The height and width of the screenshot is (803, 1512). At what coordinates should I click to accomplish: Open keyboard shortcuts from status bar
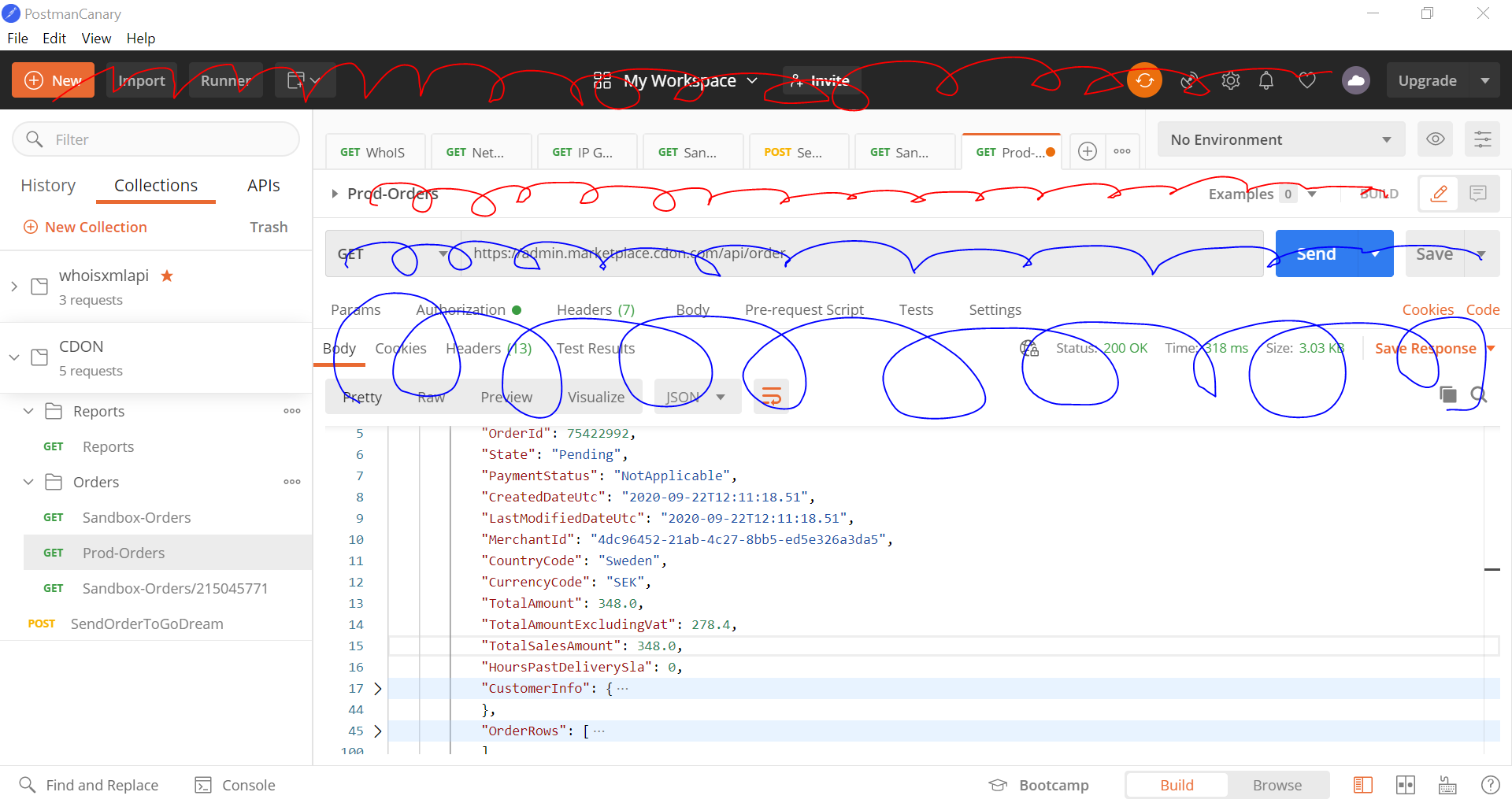(1446, 784)
